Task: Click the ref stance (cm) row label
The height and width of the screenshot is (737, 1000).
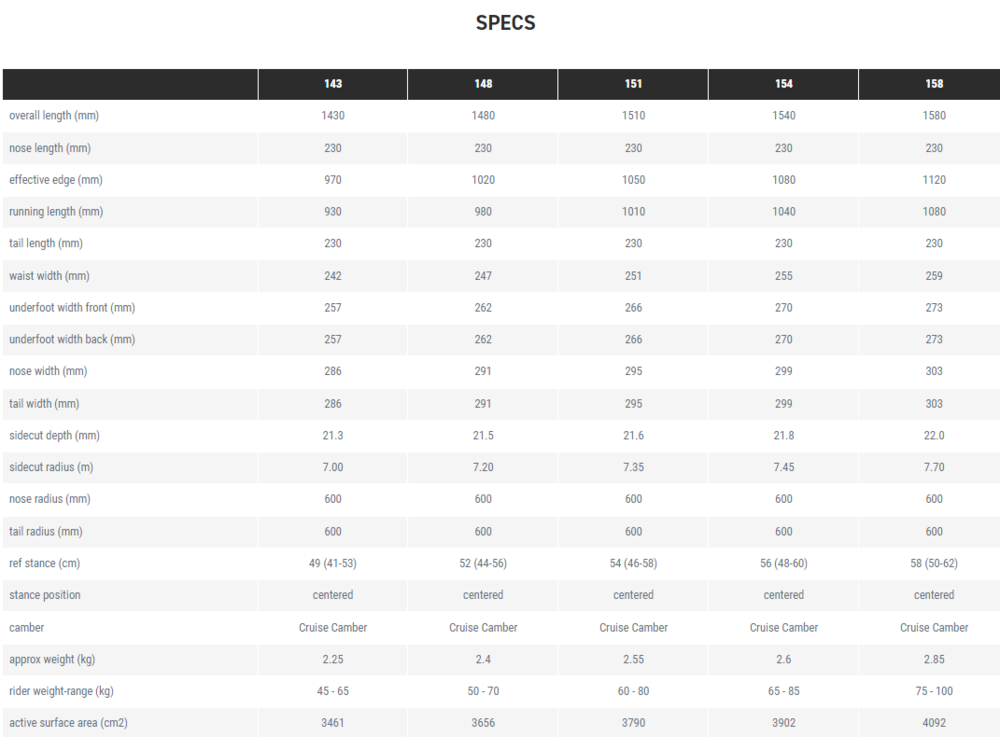Action: pos(45,563)
